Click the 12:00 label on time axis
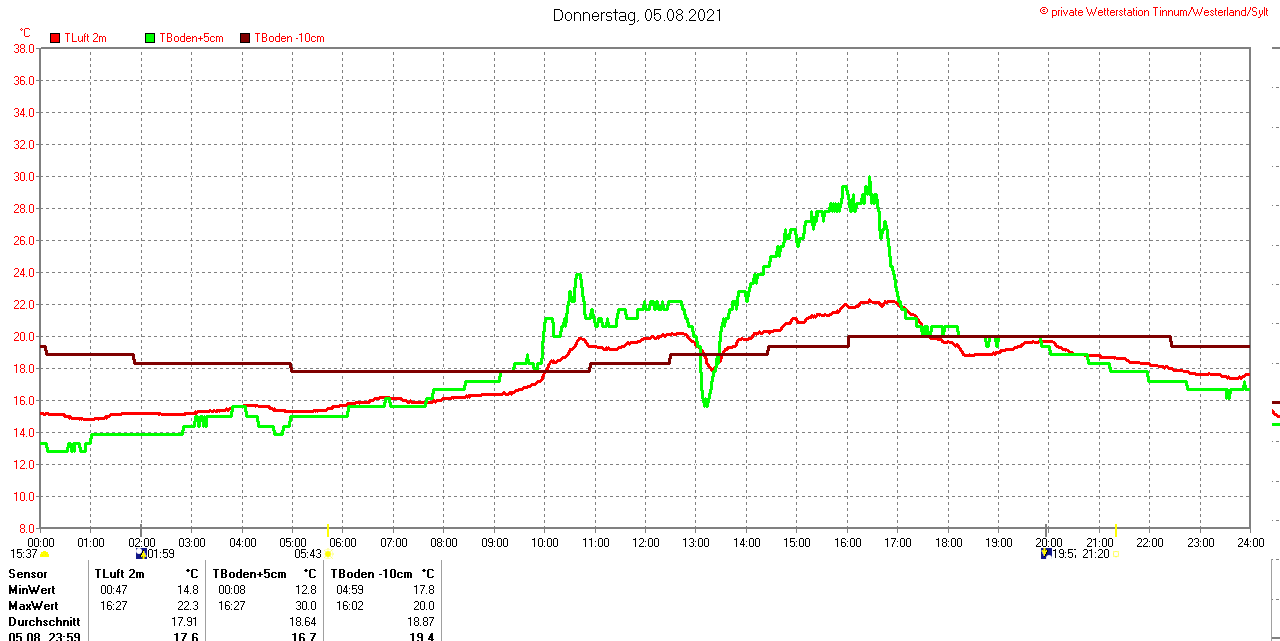The height and width of the screenshot is (641, 1280). coord(645,543)
